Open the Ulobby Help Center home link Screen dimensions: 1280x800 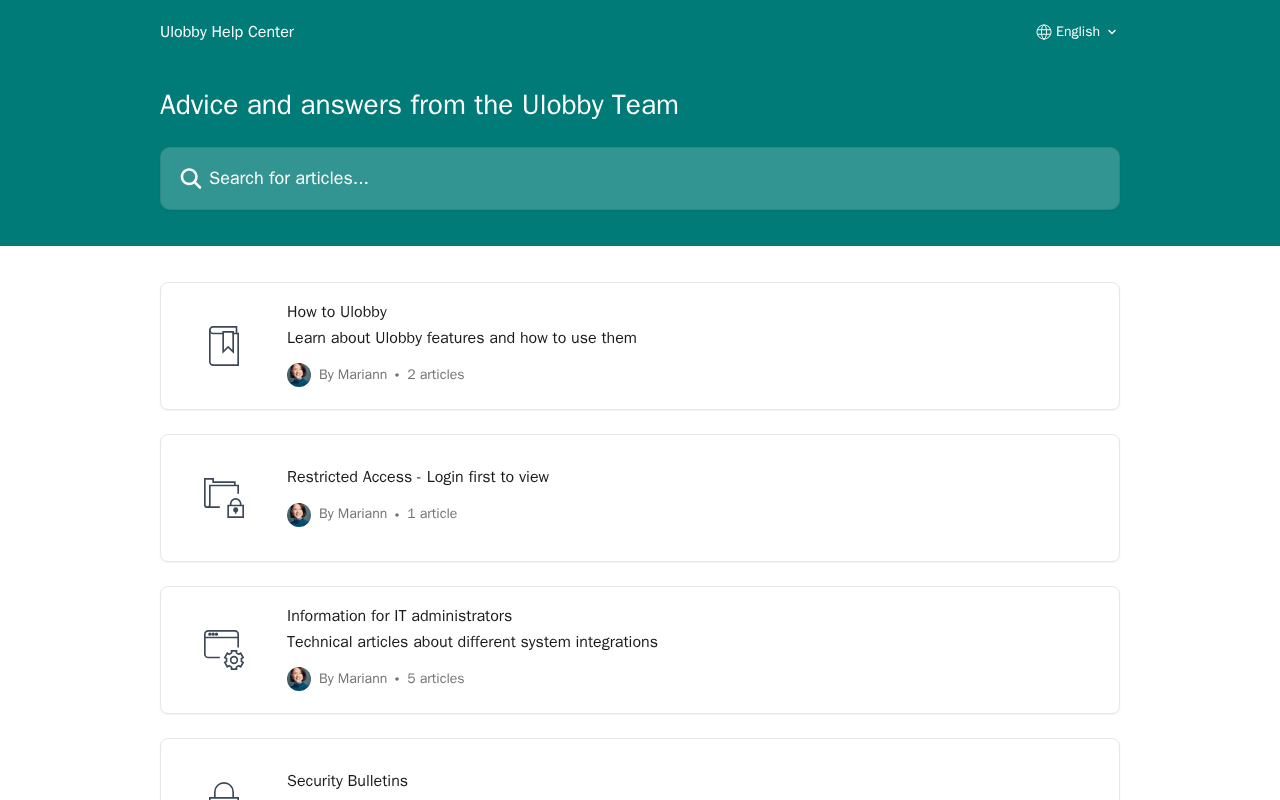(227, 32)
